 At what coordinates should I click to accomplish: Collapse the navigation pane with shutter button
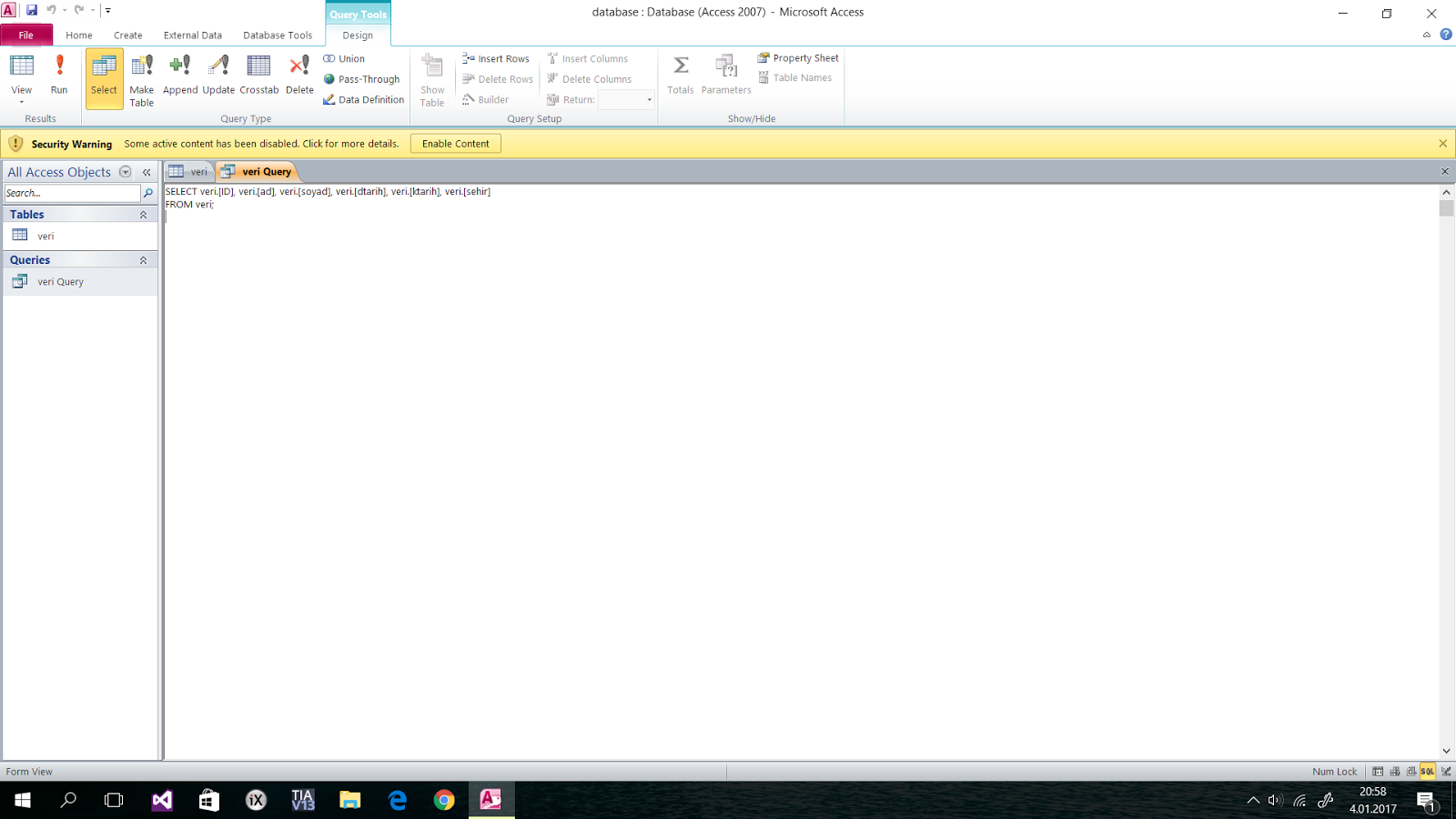147,172
